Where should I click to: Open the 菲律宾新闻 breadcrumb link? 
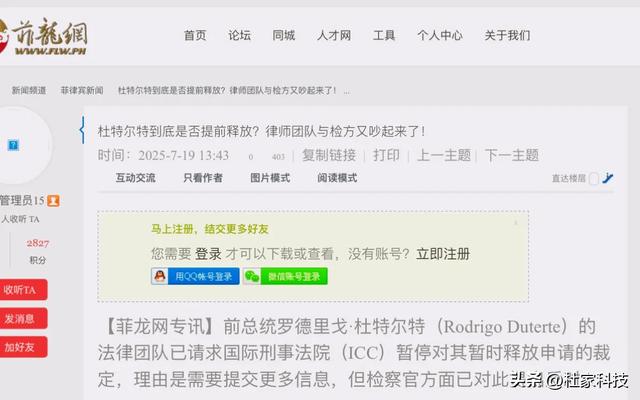tap(82, 90)
